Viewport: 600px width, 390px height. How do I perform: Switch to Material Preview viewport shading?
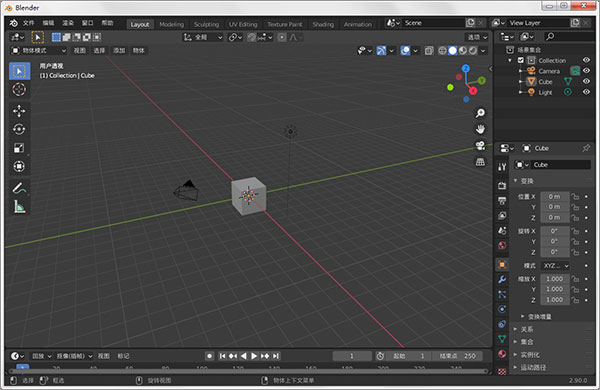pyautogui.click(x=463, y=51)
